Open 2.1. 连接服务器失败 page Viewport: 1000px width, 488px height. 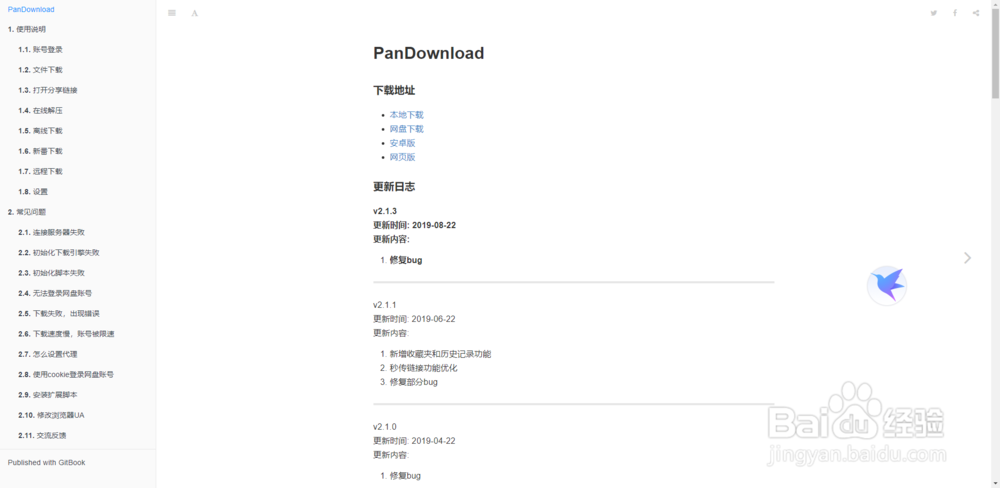coord(52,232)
